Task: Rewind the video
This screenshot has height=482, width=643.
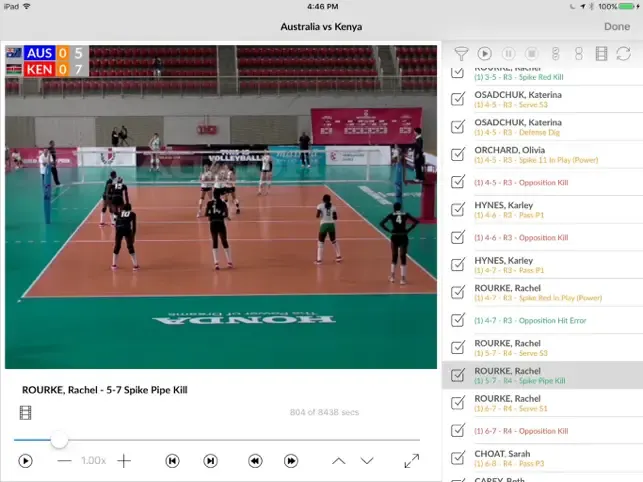Action: click(255, 461)
